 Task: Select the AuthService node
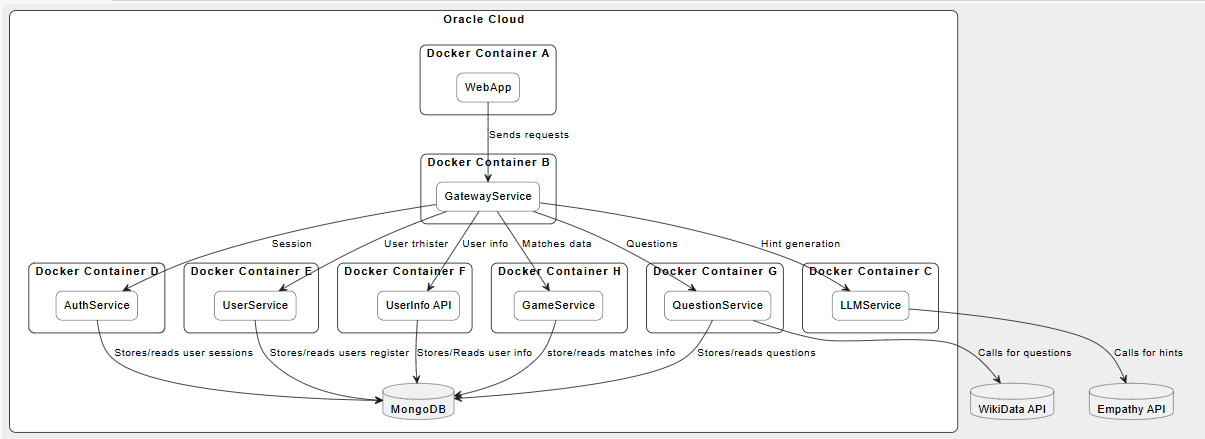pos(97,305)
